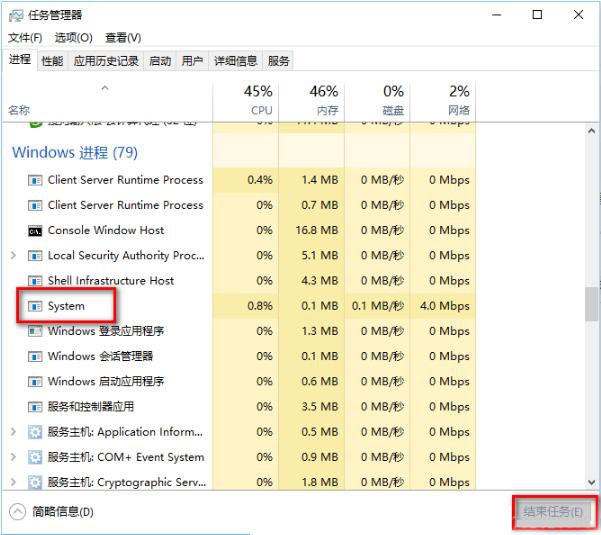Maximize the Task Manager window
The image size is (601, 535).
[x=537, y=15]
